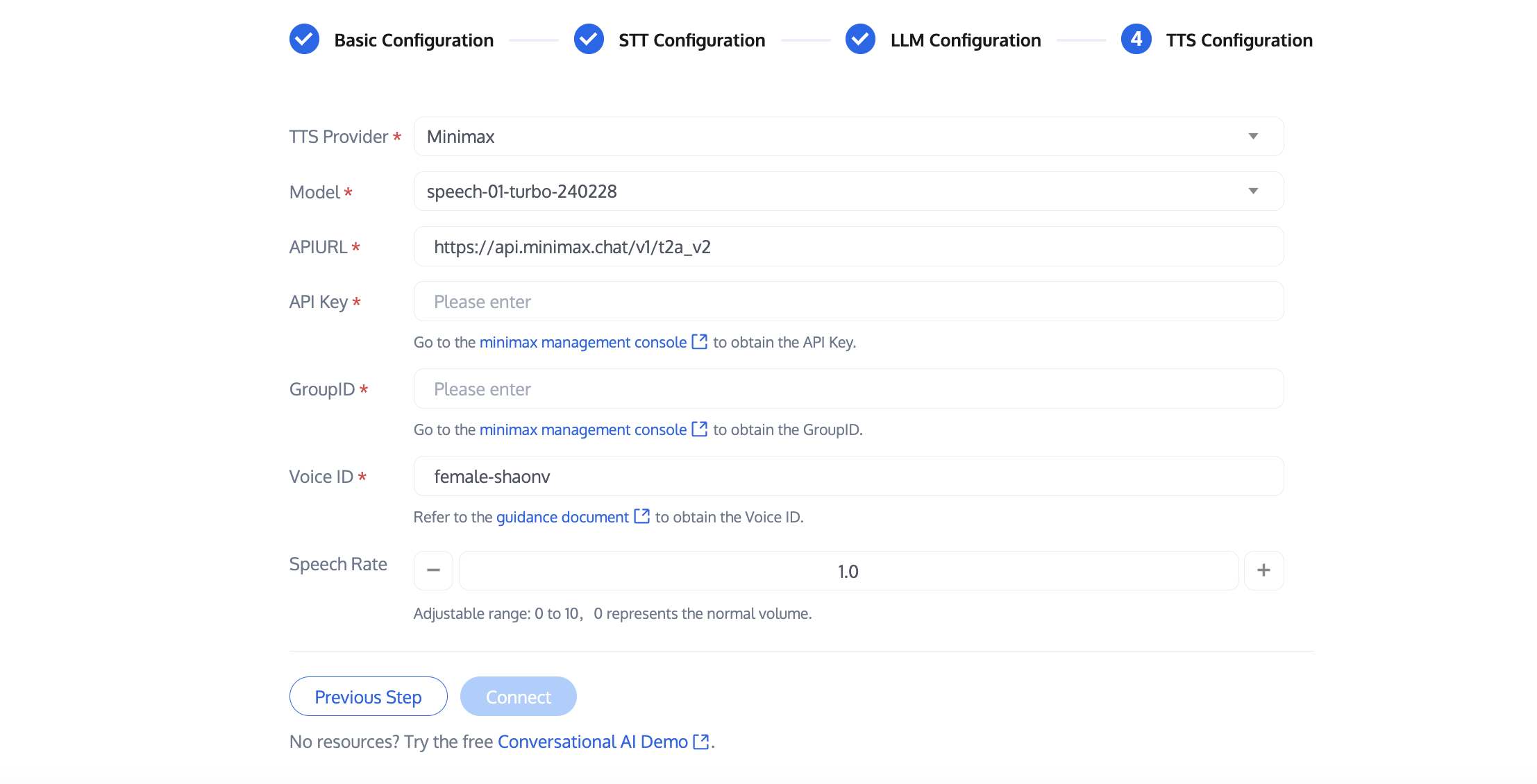Focus the API Key input field

848,302
